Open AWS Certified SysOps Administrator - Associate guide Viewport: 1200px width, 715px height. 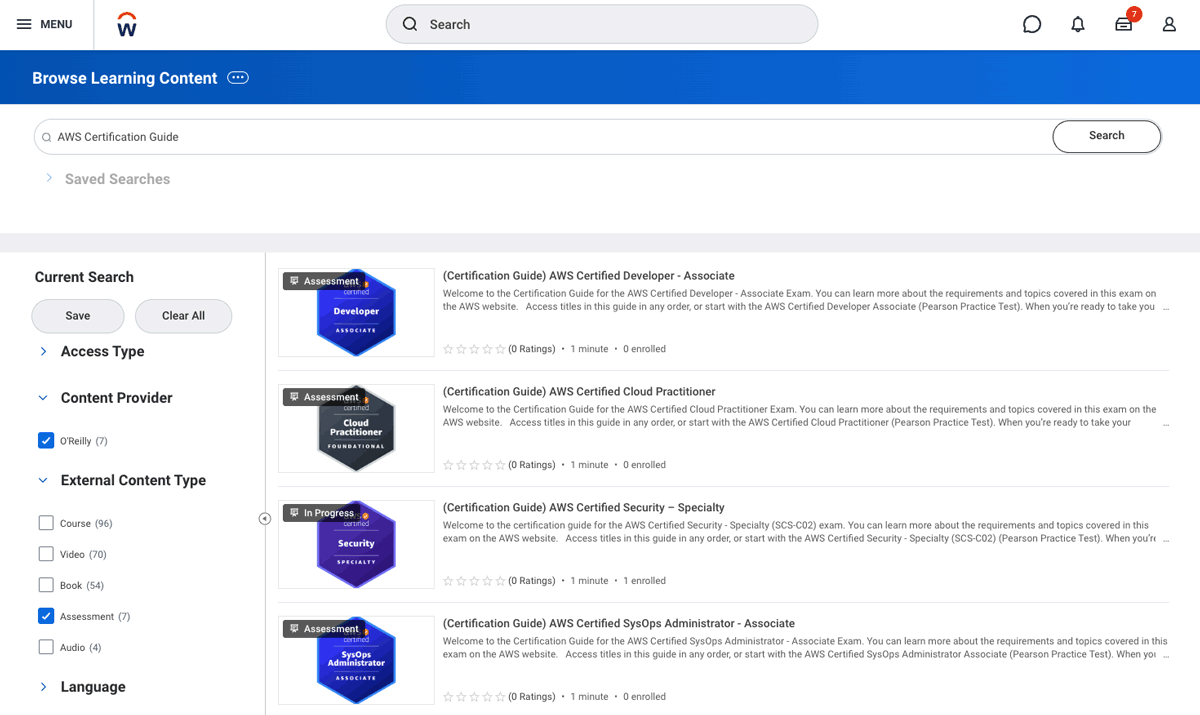click(619, 624)
